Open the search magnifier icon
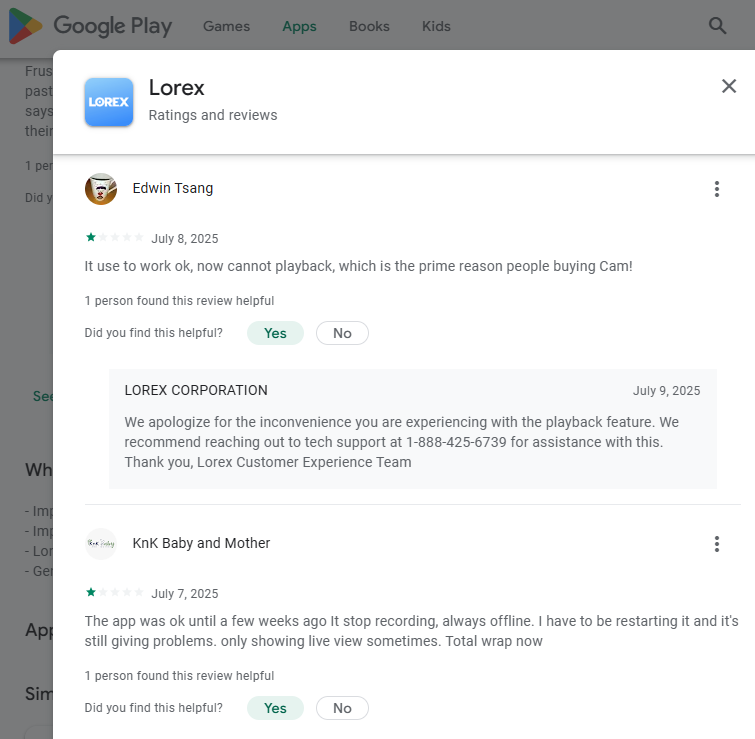Screen dimensions: 755x739 pyautogui.click(x=717, y=26)
